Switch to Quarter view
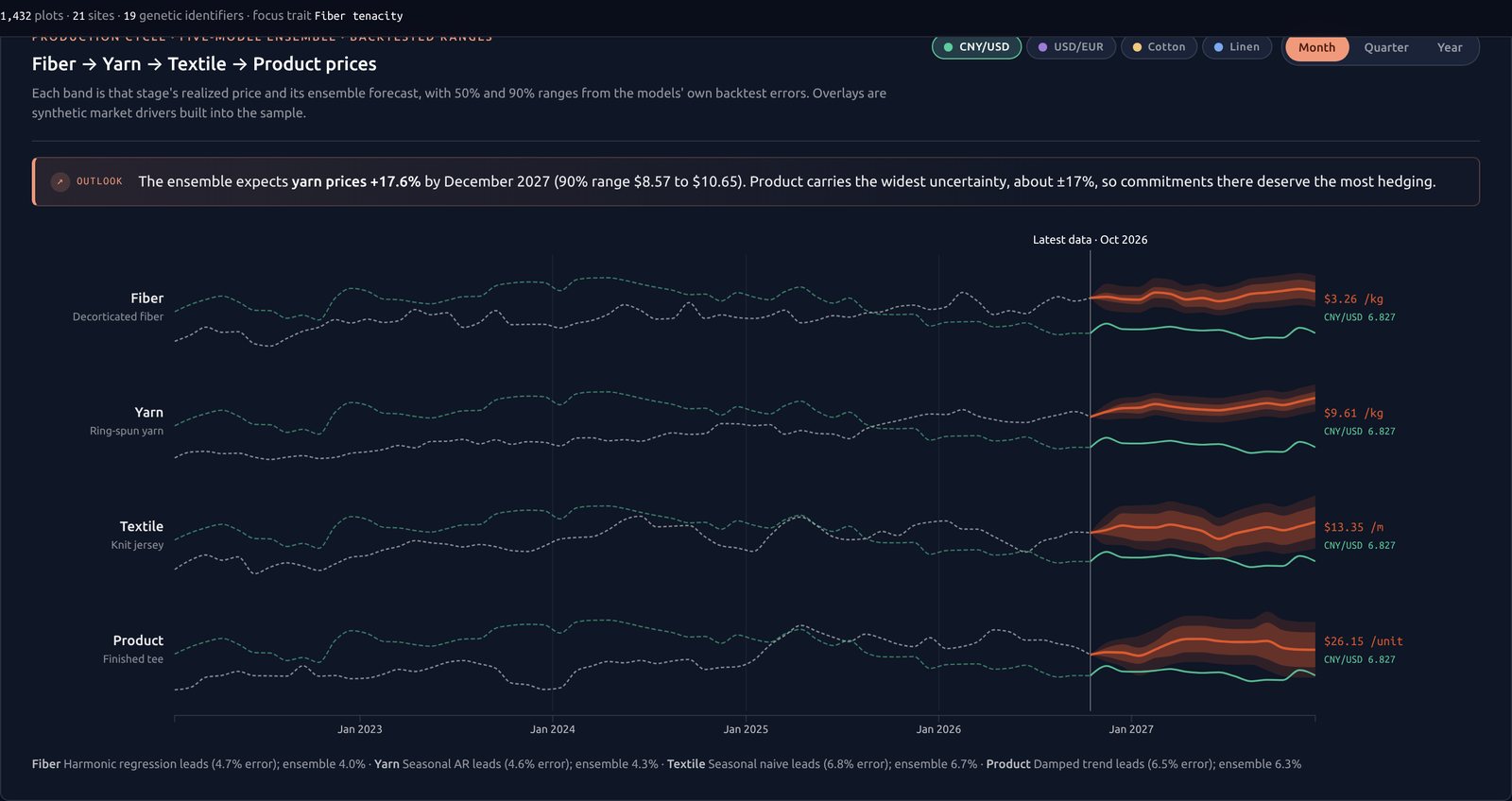1512x801 pixels. click(x=1386, y=47)
